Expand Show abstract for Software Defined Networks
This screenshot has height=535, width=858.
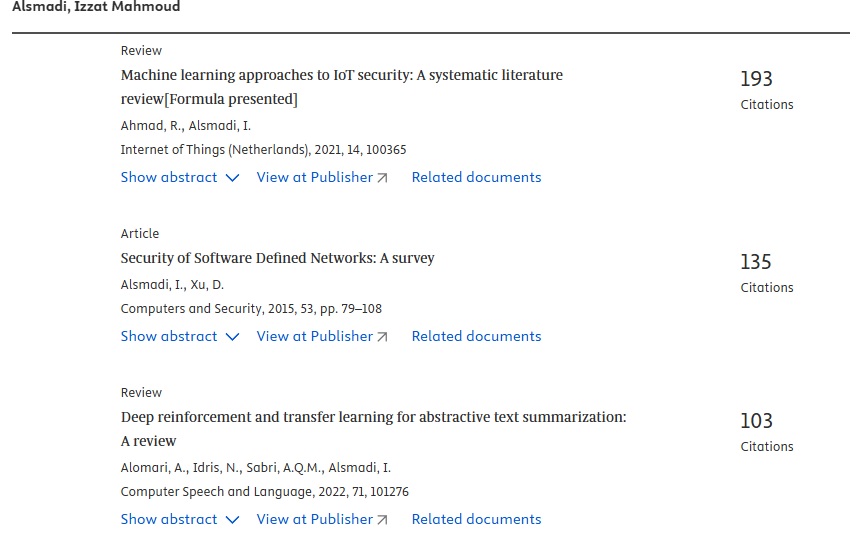click(169, 336)
